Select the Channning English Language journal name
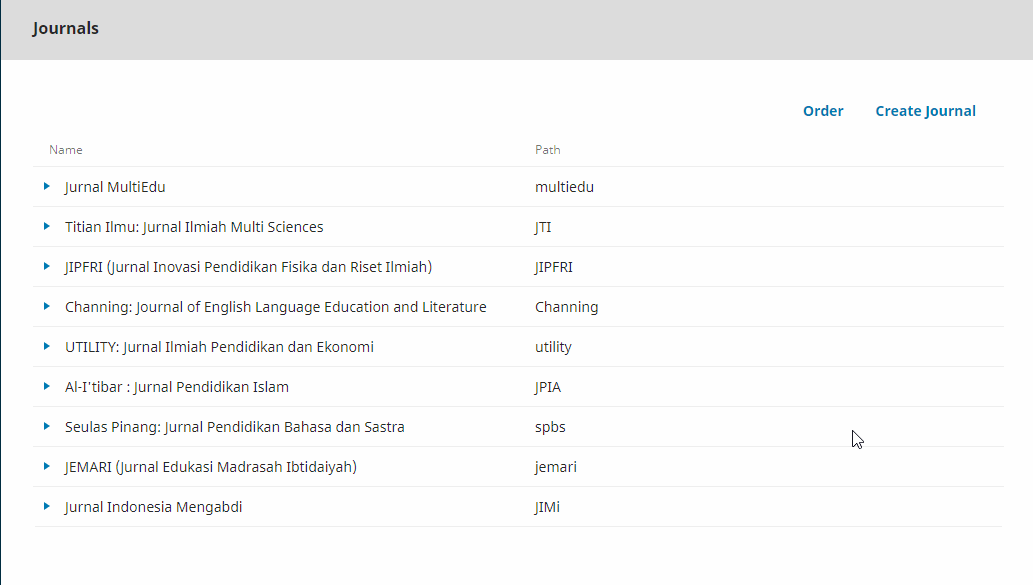This screenshot has width=1033, height=585. (x=275, y=307)
